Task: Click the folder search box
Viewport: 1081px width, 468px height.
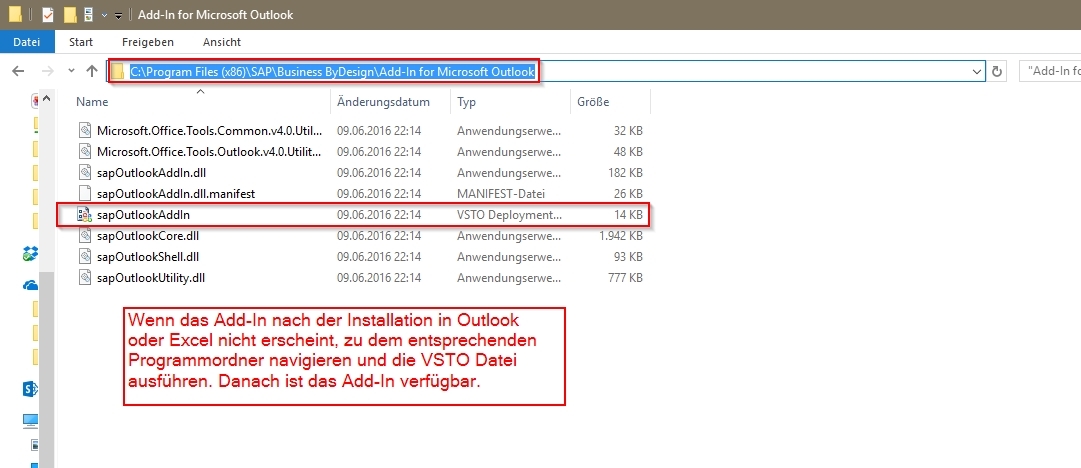Action: pyautogui.click(x=1048, y=71)
